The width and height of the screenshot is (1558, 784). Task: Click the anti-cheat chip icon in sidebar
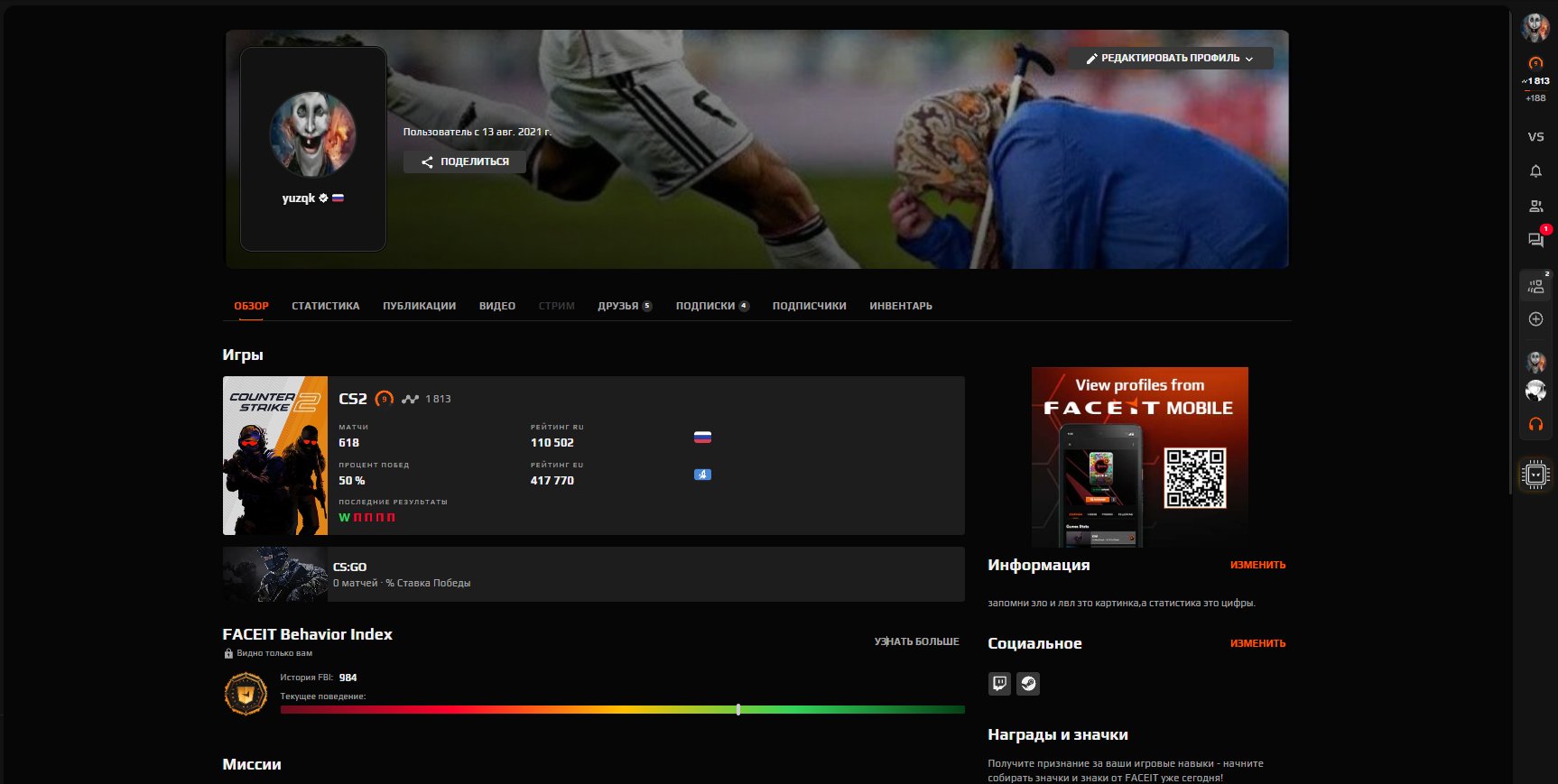(1535, 474)
